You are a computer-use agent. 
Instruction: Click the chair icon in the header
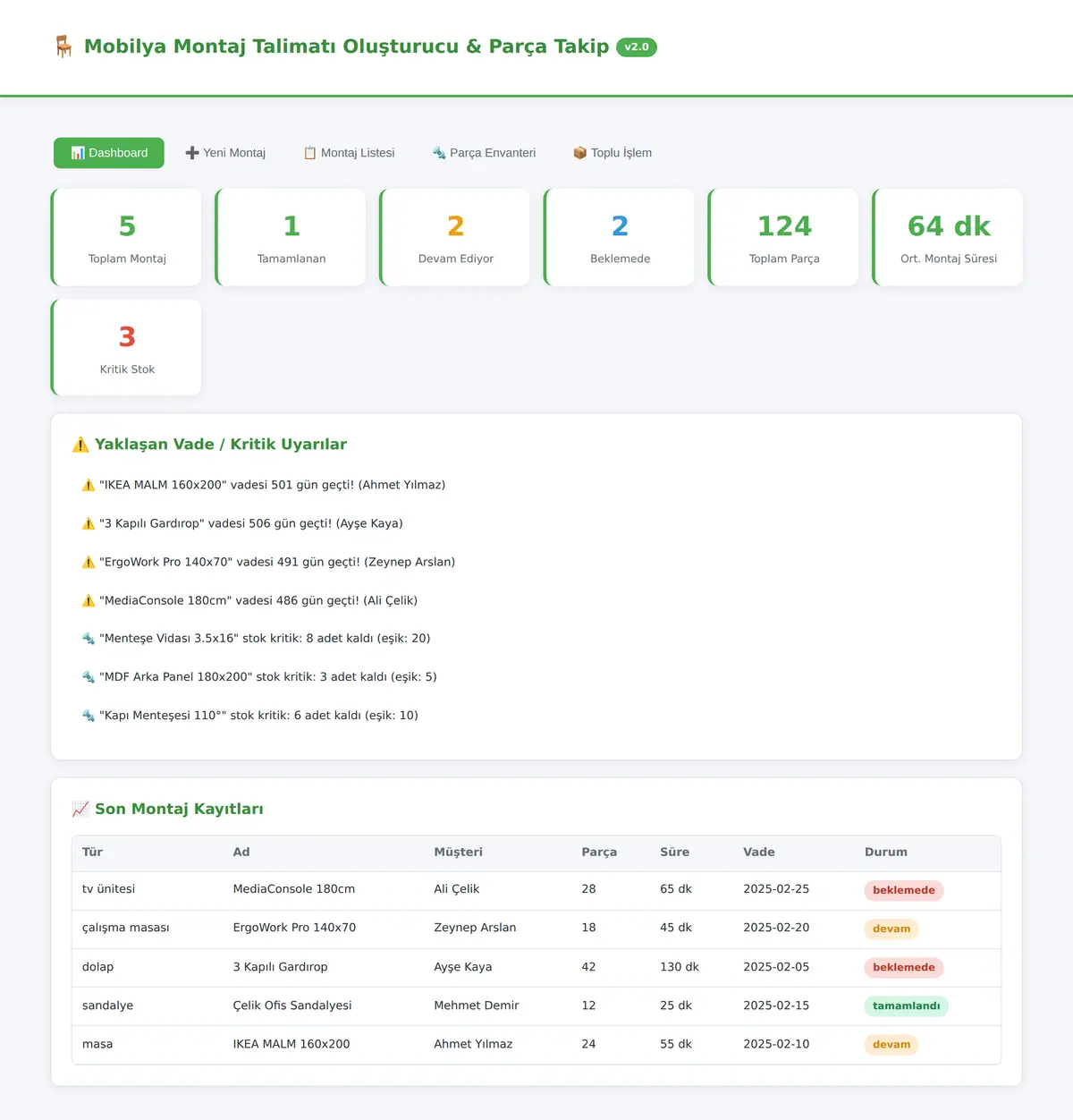click(63, 47)
